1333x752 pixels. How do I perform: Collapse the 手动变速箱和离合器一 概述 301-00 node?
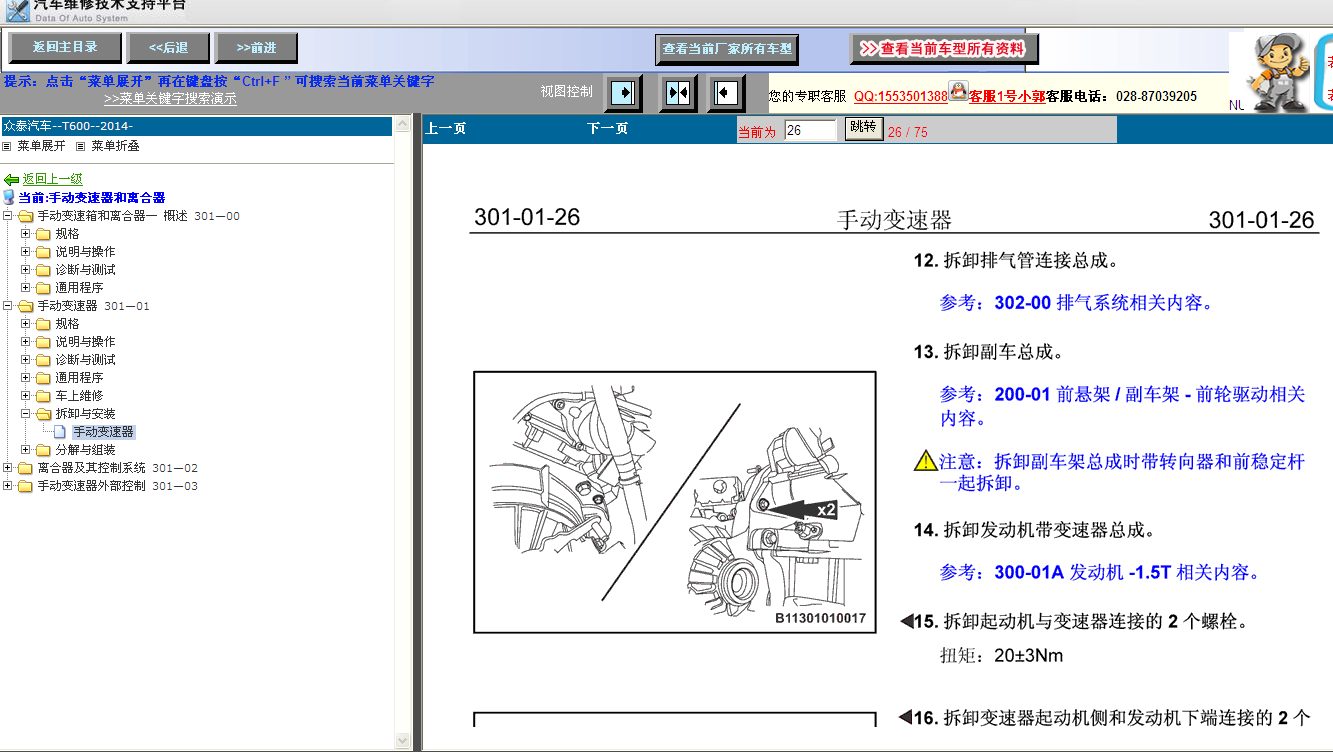point(8,216)
